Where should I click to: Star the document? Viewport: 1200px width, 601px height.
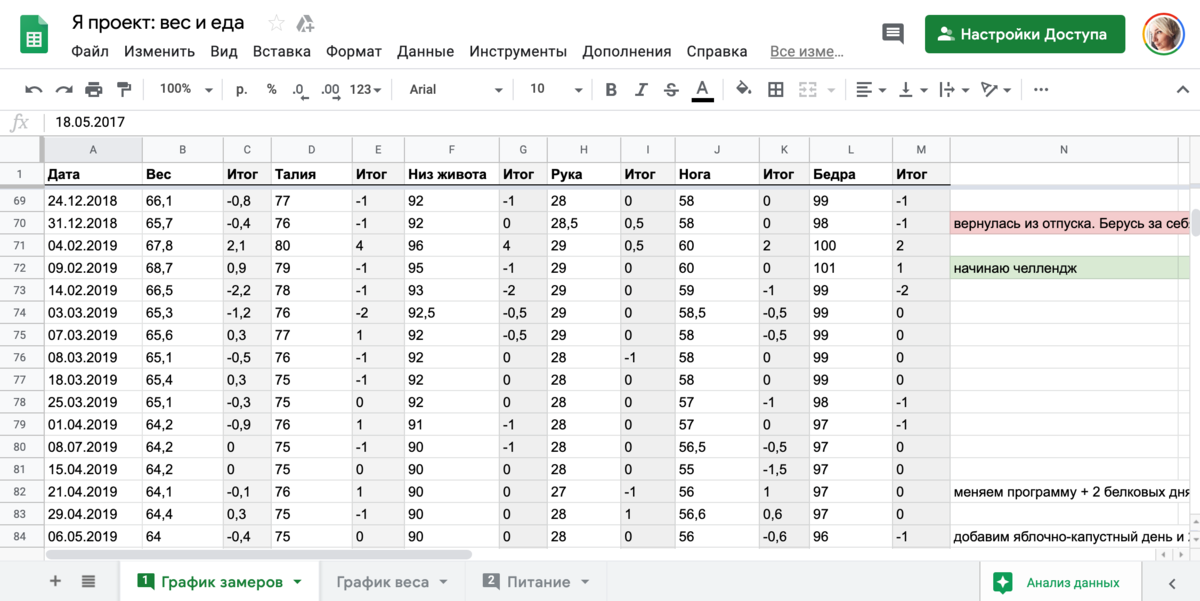tap(276, 23)
